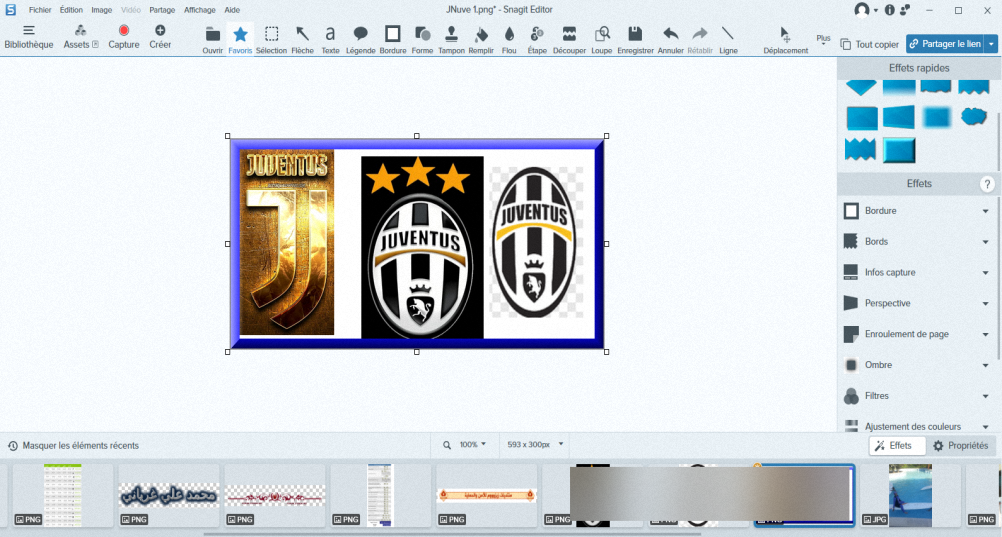Click Masquer les éléments récents

(73, 446)
